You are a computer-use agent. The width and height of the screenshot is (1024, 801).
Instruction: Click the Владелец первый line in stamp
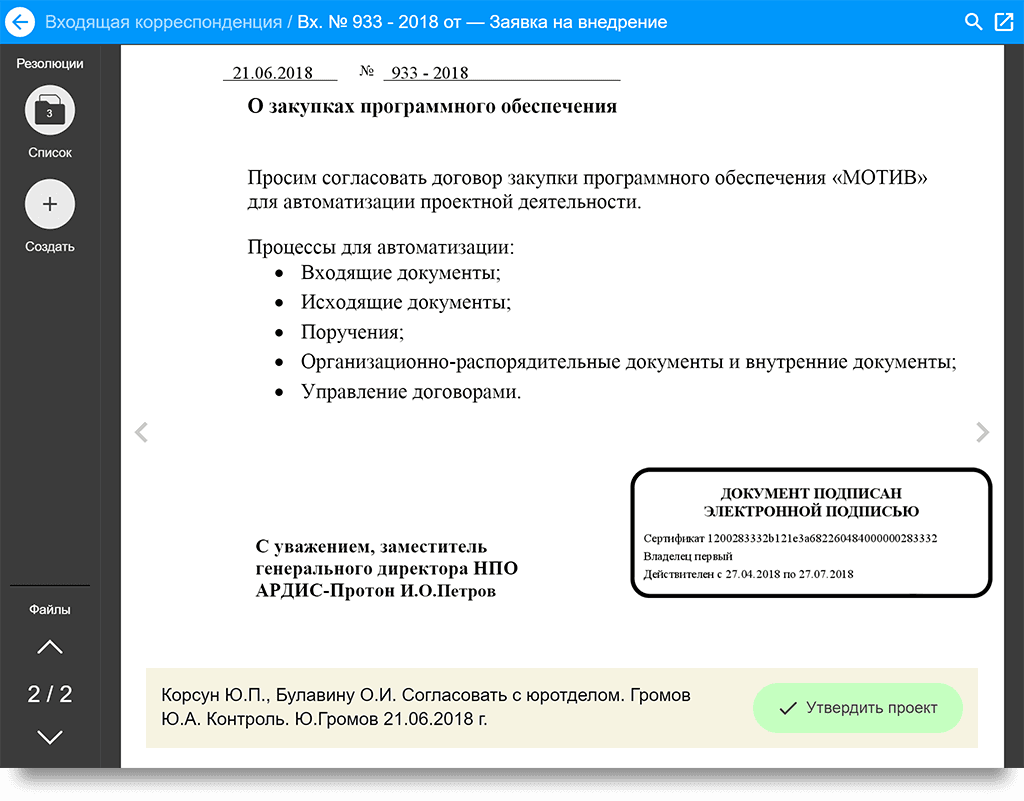(688, 556)
